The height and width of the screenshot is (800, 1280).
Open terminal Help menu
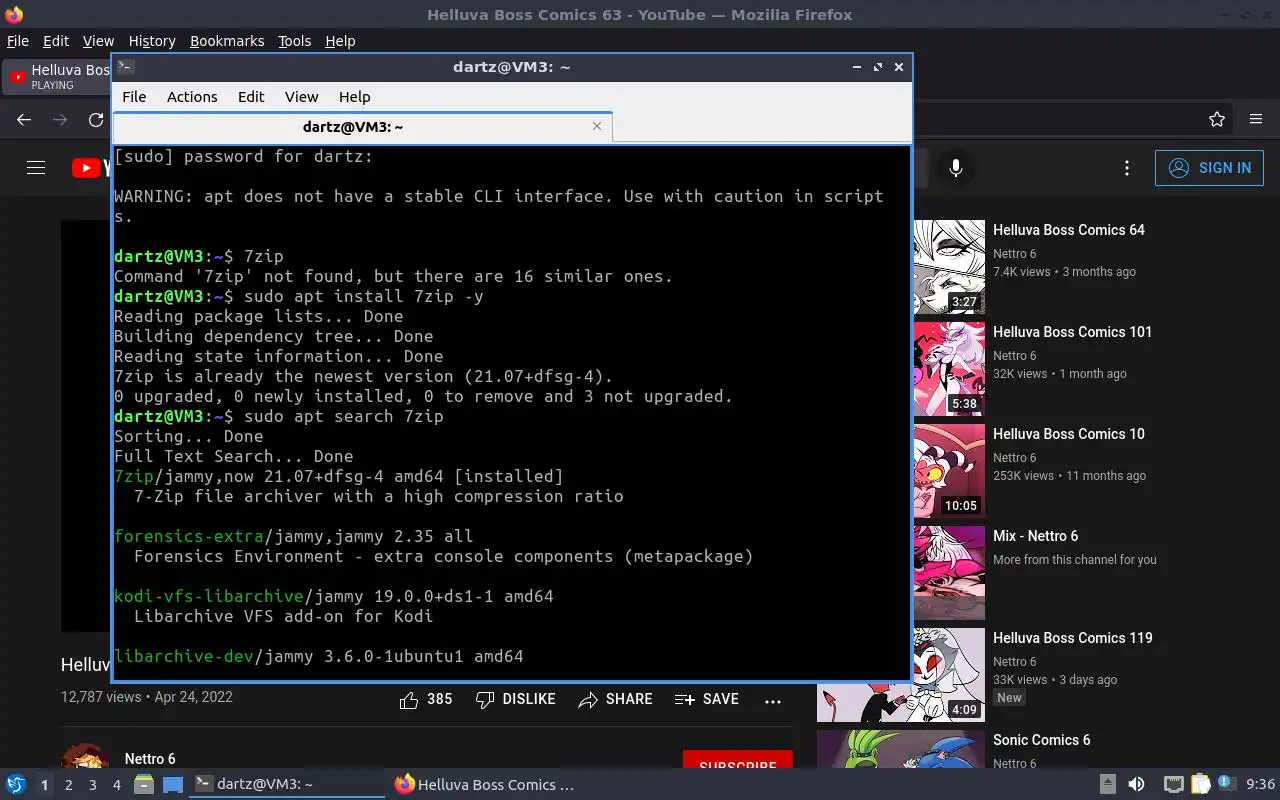[354, 97]
